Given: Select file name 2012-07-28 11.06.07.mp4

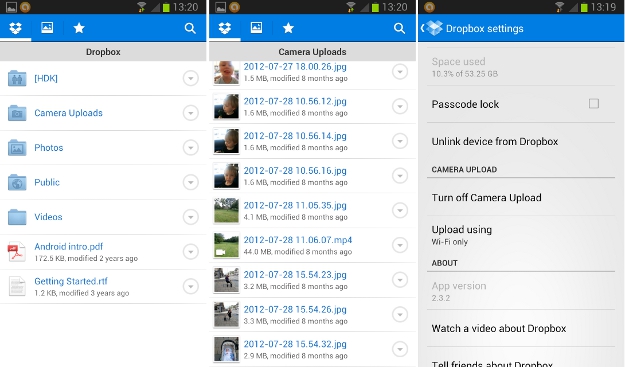Looking at the screenshot, I should tap(298, 240).
